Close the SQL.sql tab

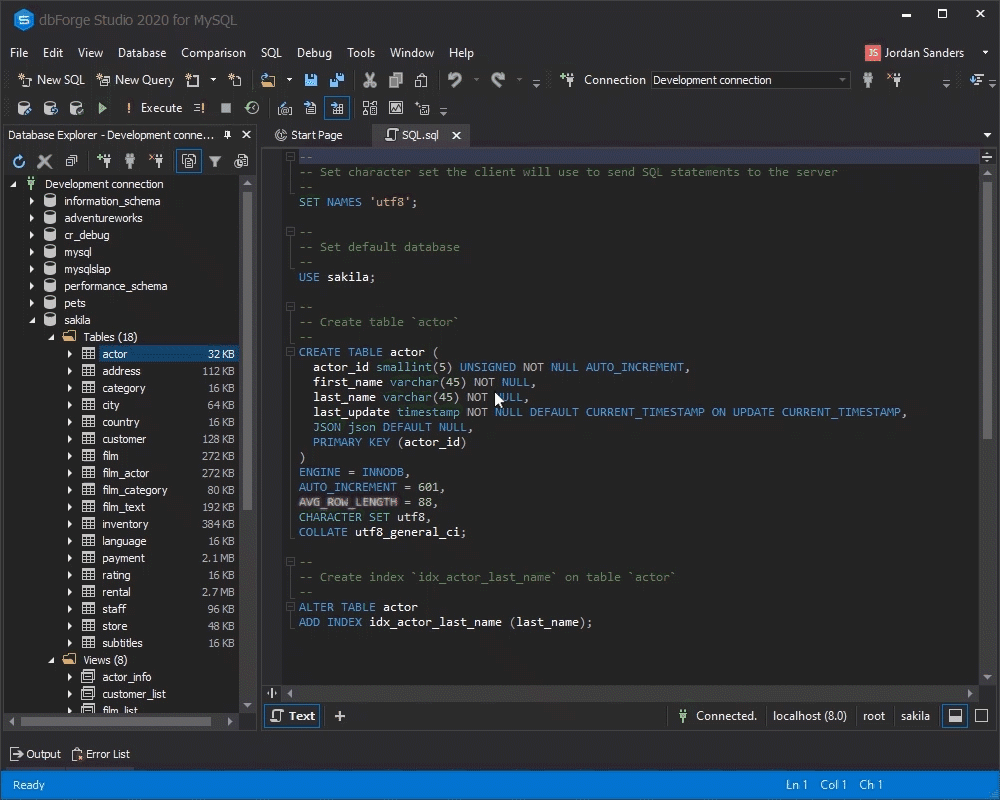[457, 135]
